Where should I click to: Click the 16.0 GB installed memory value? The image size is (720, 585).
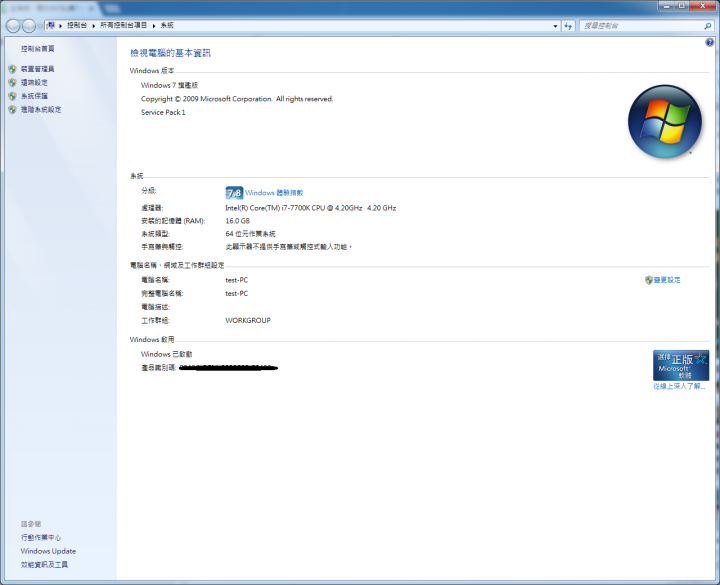coord(237,221)
